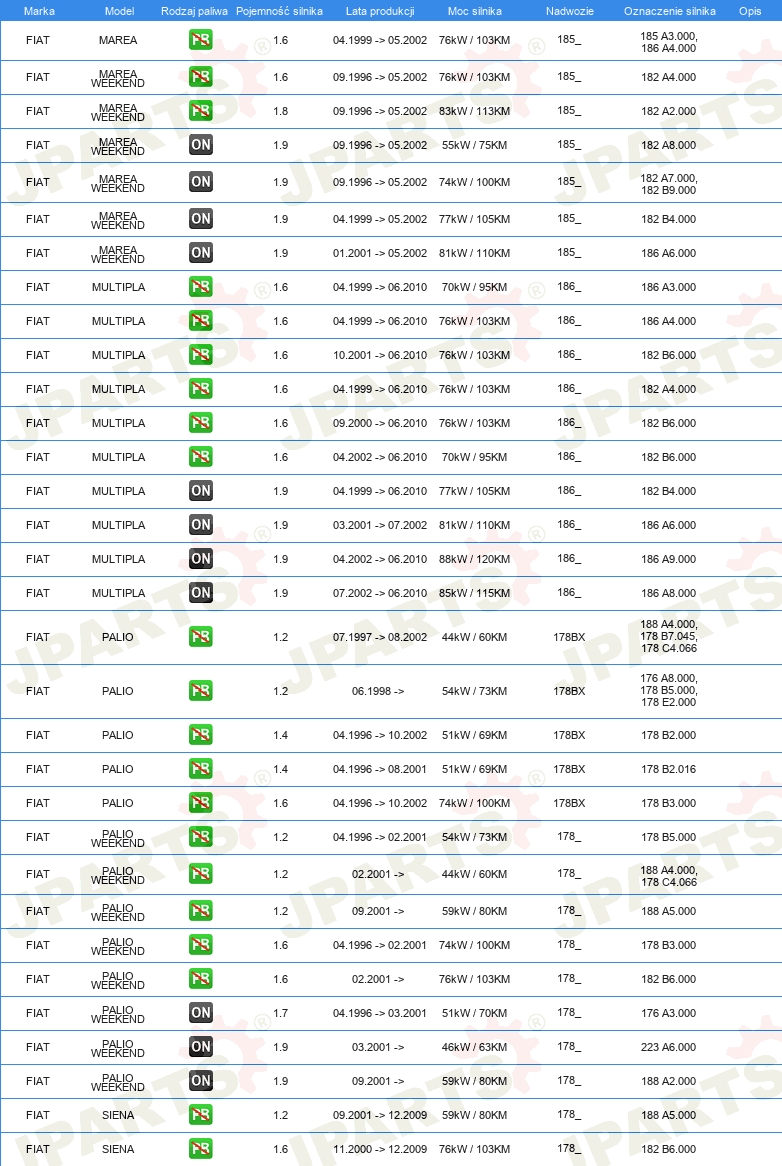782x1166 pixels.
Task: Click diesel ON icon in 223 A6.000 row
Action: pyautogui.click(x=201, y=1047)
